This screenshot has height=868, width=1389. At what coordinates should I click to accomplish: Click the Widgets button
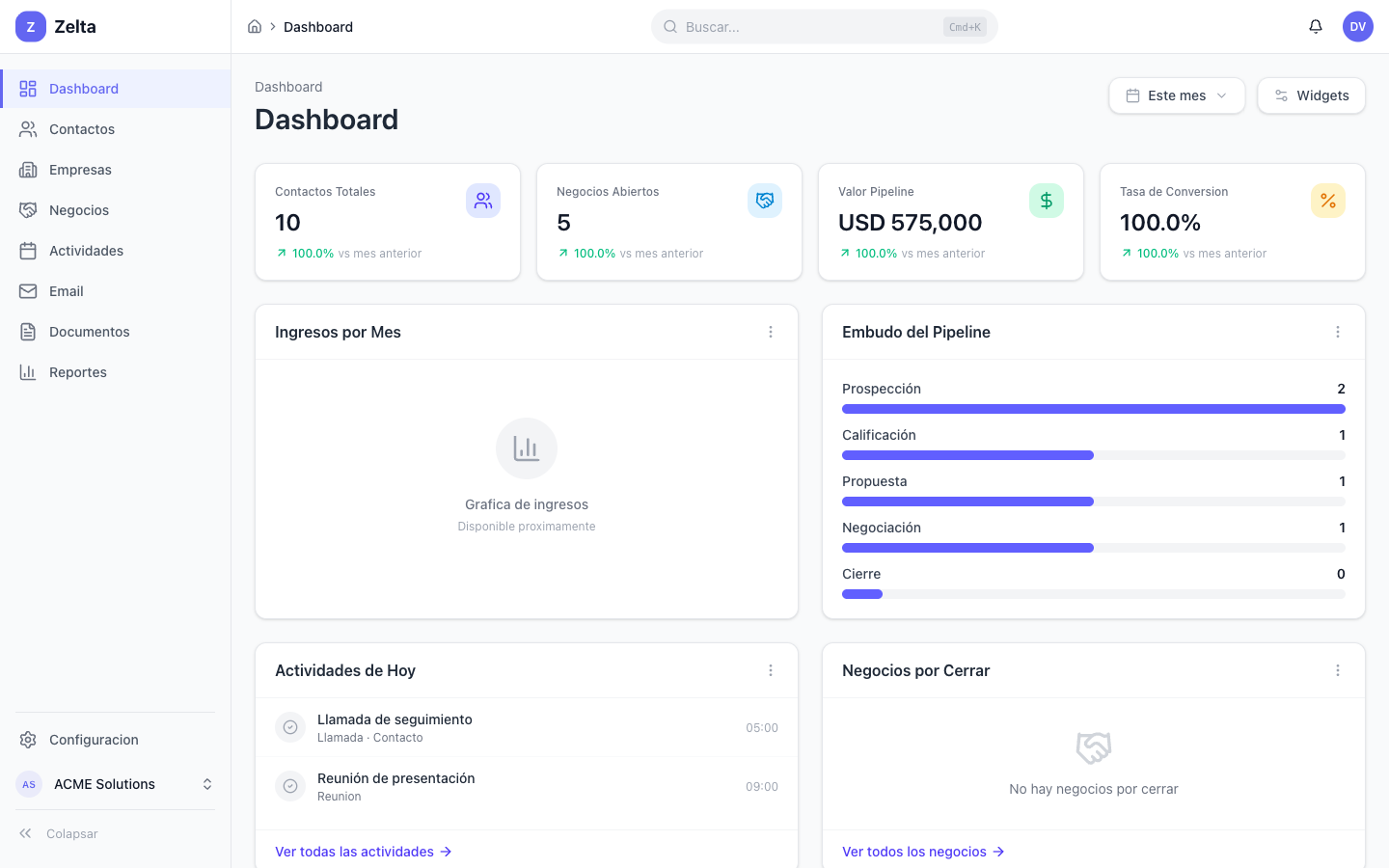1311,95
